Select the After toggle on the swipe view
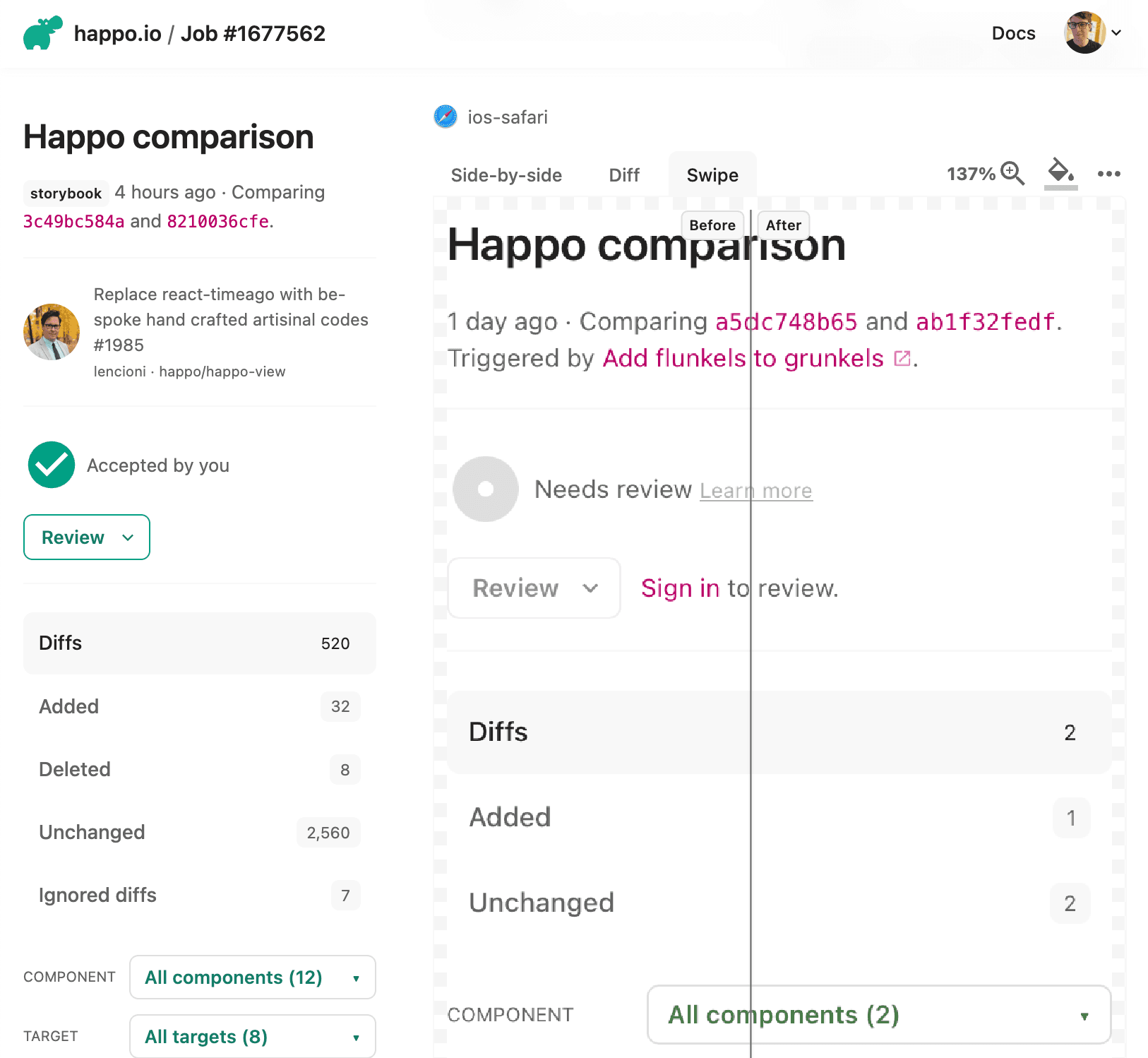The width and height of the screenshot is (1148, 1058). click(783, 225)
